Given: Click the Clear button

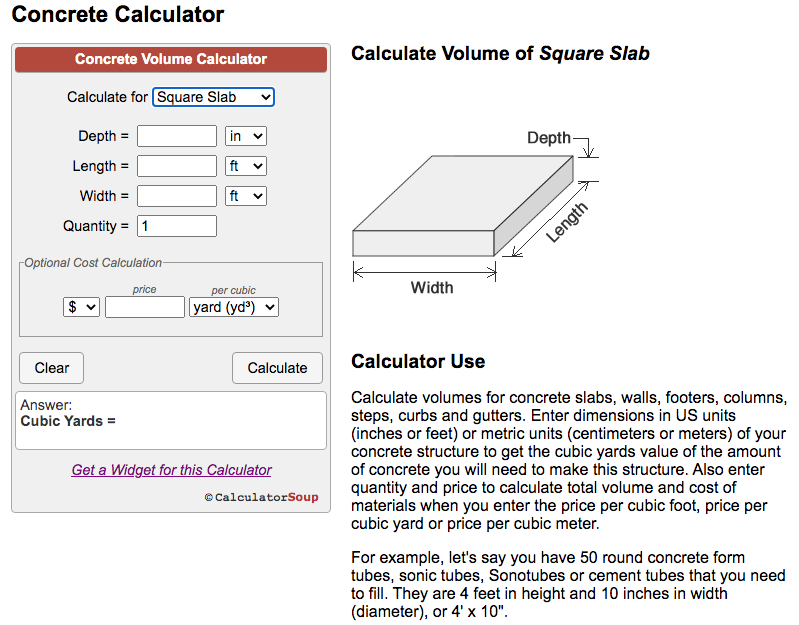Looking at the screenshot, I should [51, 368].
